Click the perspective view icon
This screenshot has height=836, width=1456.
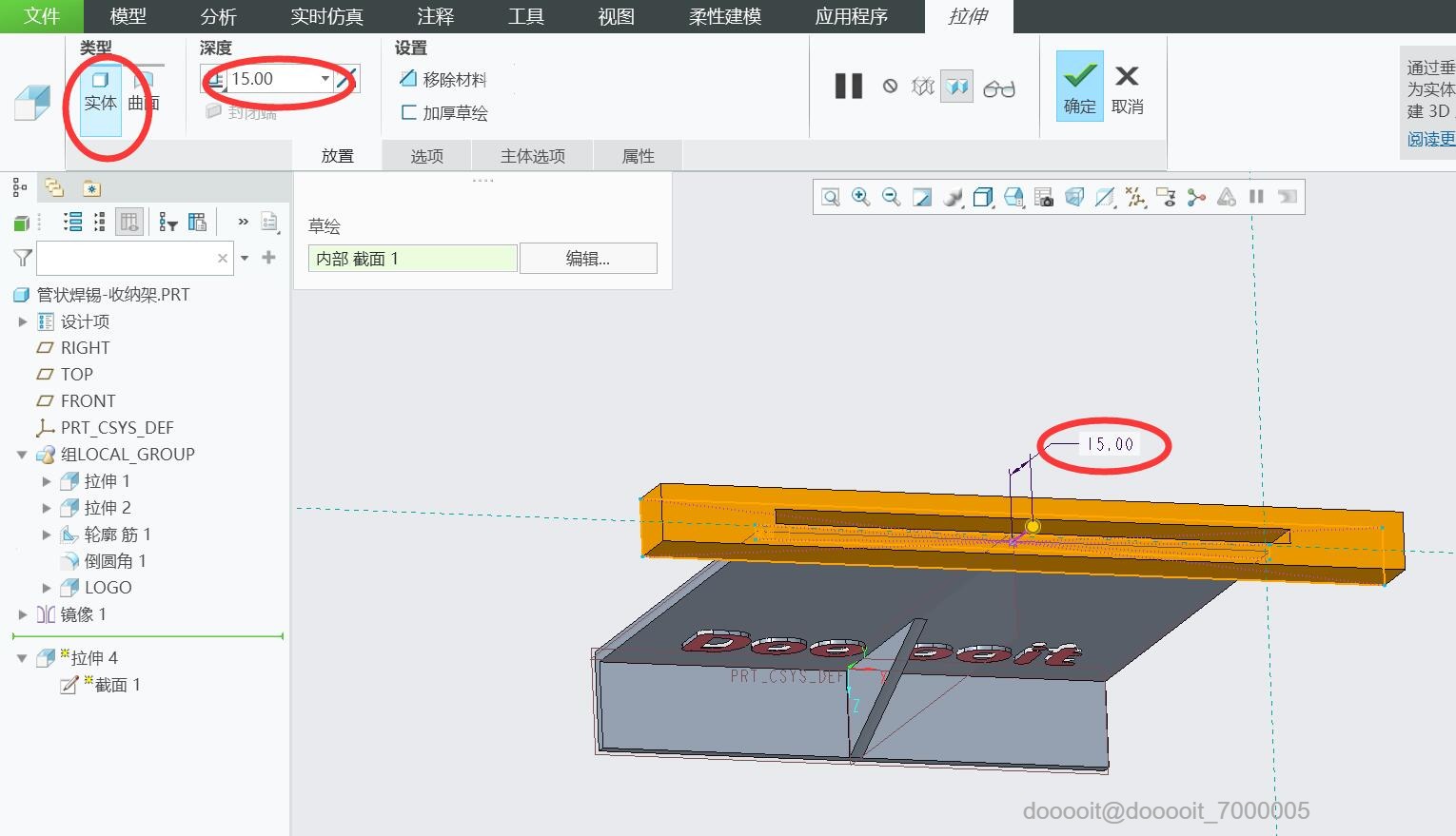pyautogui.click(x=1074, y=197)
